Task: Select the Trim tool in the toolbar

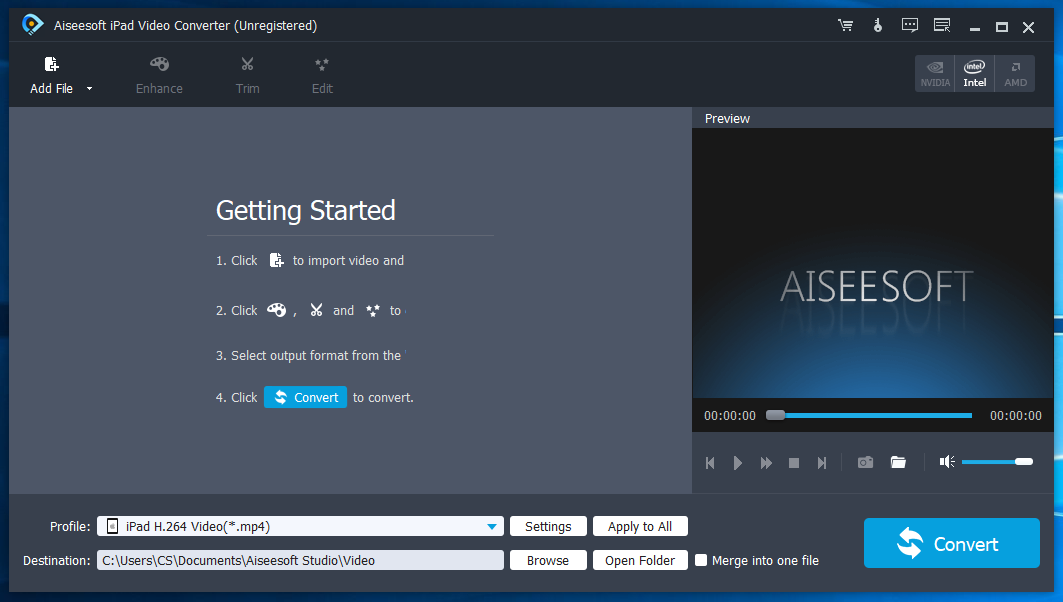Action: click(247, 75)
